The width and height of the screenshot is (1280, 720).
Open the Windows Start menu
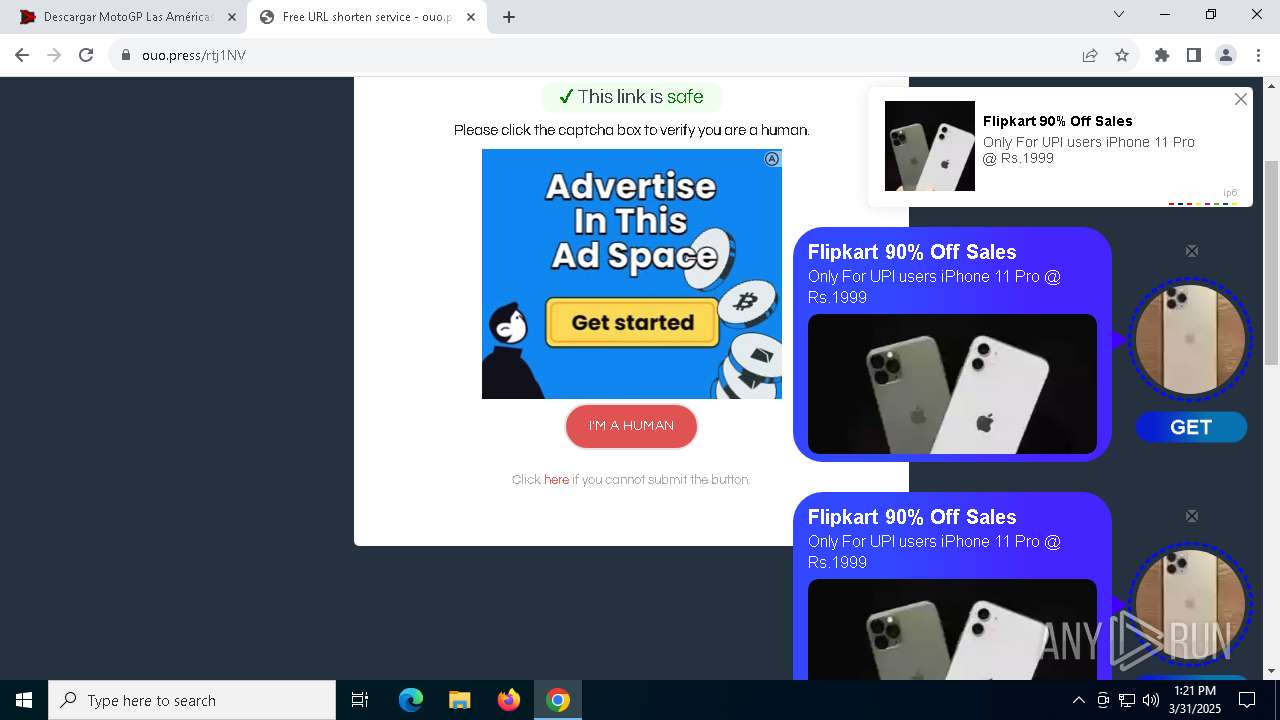click(24, 700)
